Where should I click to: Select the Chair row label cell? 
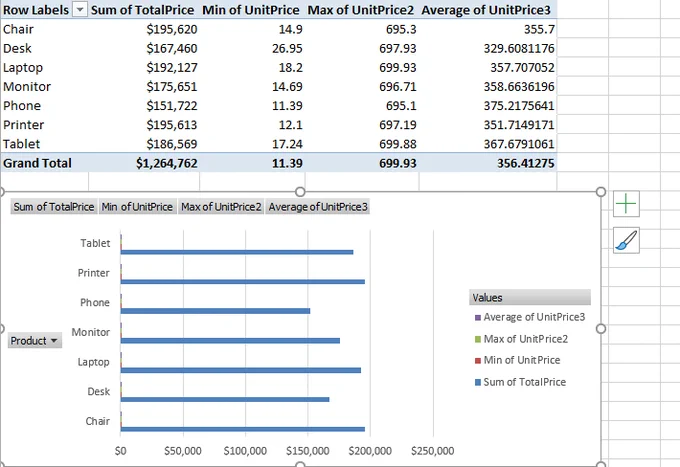tap(44, 29)
